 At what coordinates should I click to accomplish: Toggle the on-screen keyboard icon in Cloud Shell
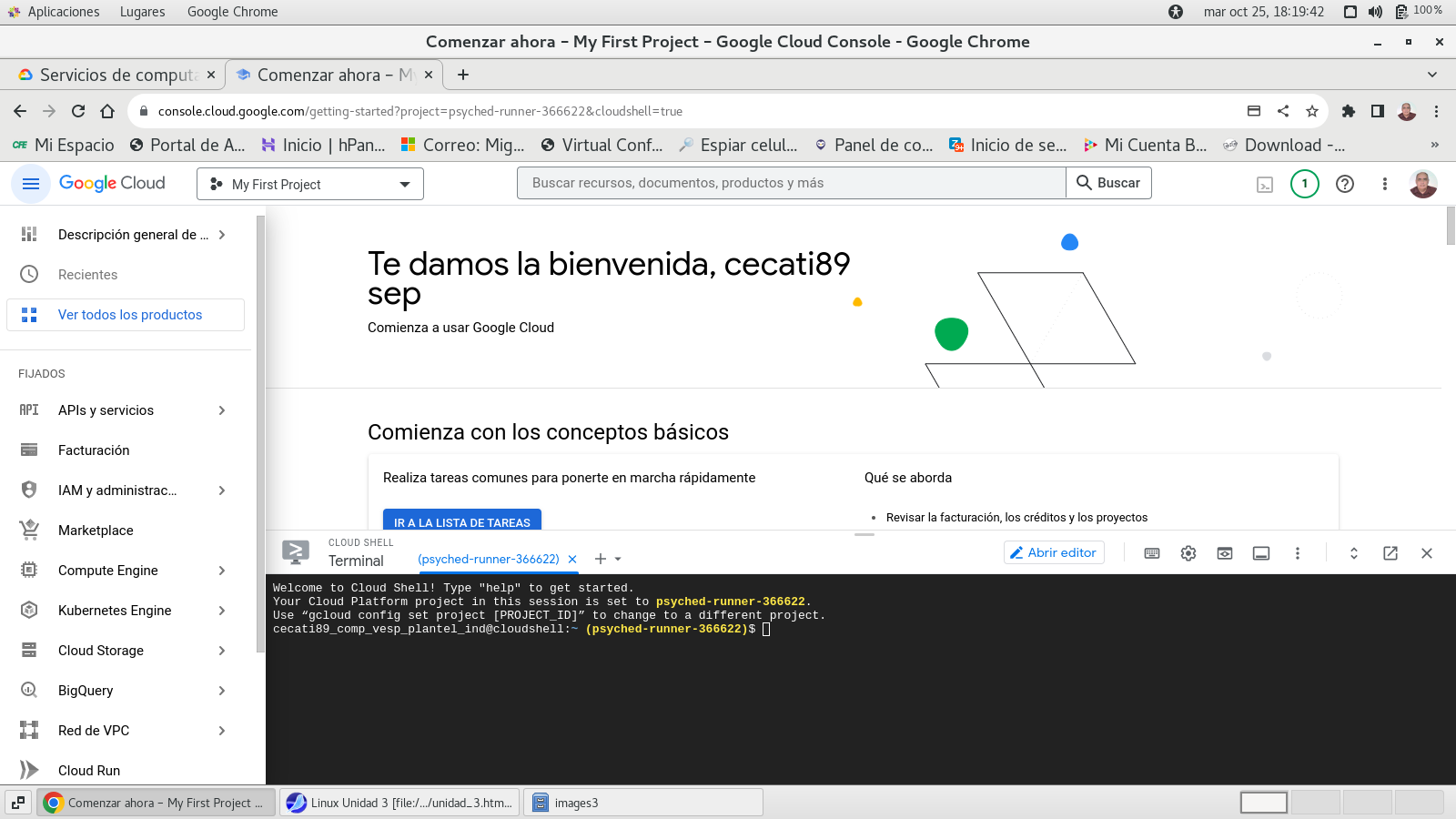point(1151,553)
